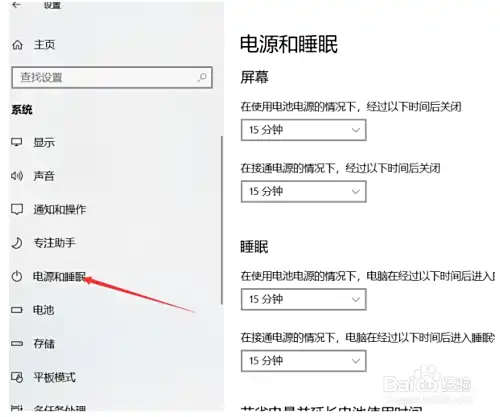
Task: Click the 声音 speaker icon
Action: [17, 176]
